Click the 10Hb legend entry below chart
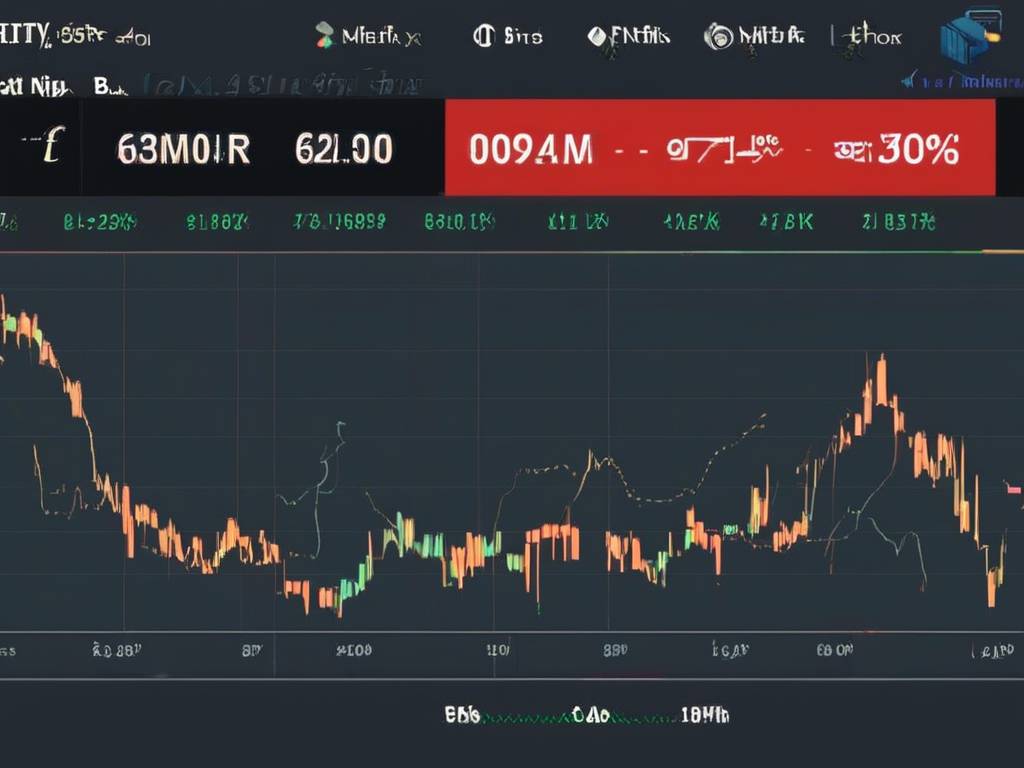Image resolution: width=1024 pixels, height=768 pixels. (x=705, y=715)
